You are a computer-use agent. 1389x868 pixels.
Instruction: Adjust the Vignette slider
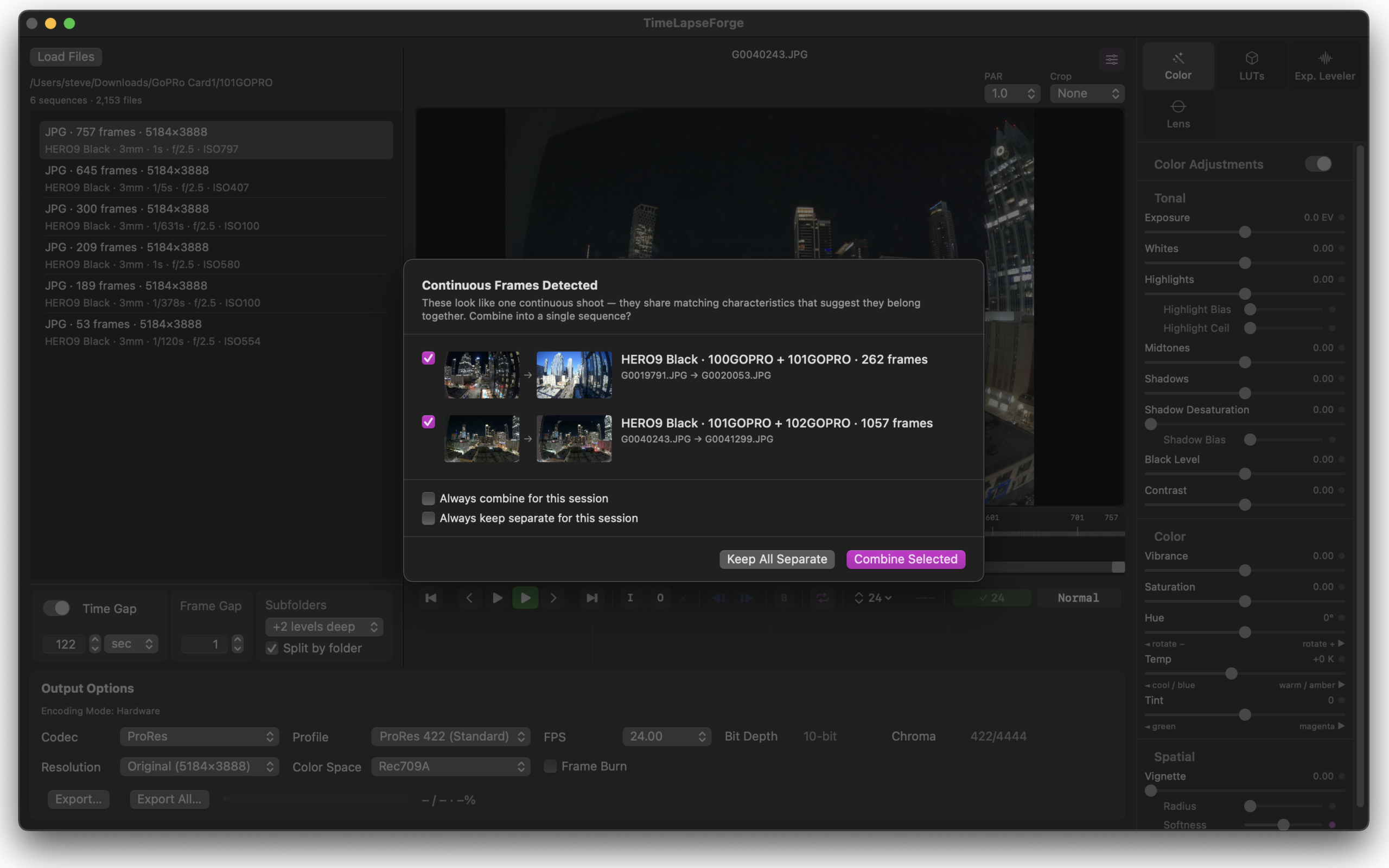pos(1244,790)
